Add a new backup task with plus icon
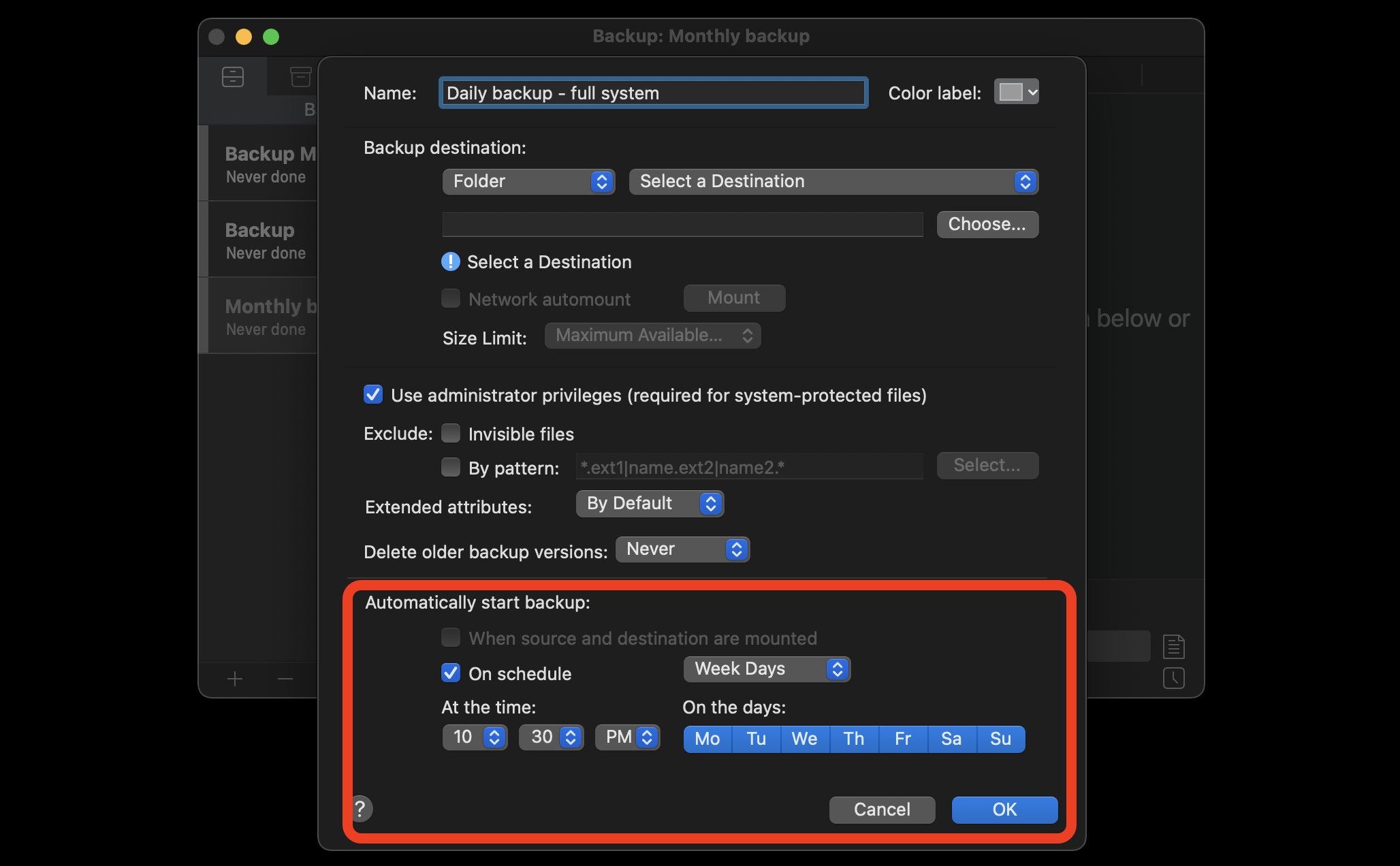Screen dimensions: 1400x866 point(234,679)
